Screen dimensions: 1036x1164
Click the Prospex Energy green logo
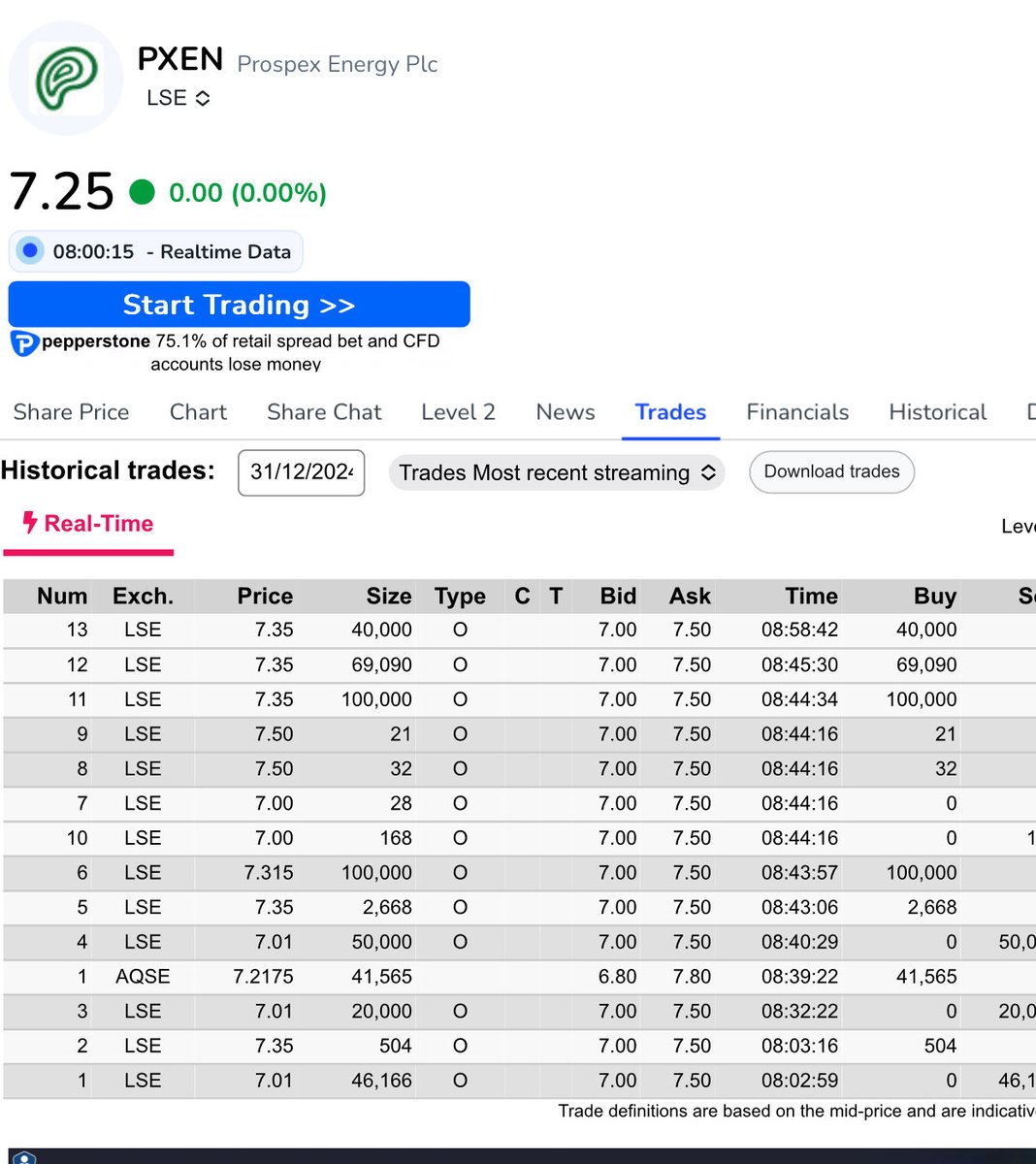point(66,80)
